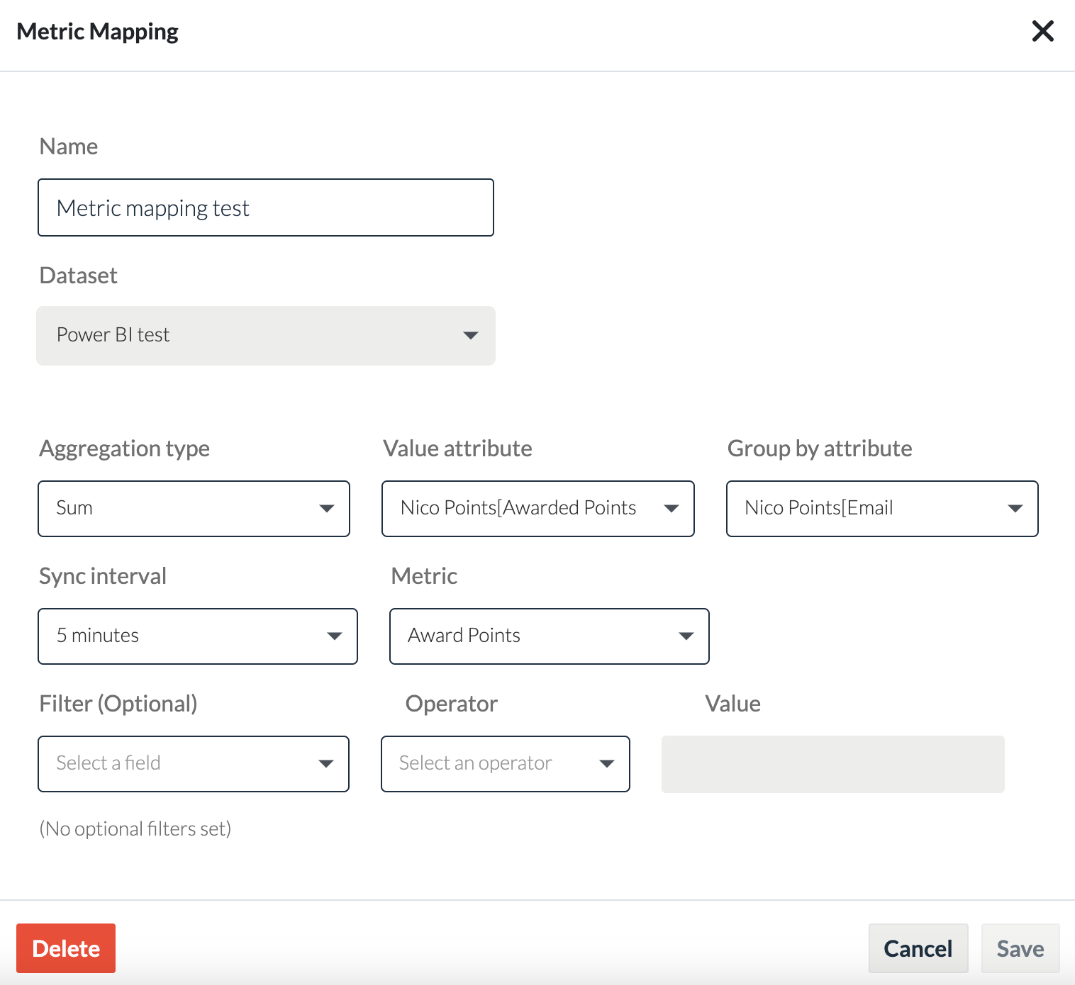Focus the Name input field

(266, 208)
